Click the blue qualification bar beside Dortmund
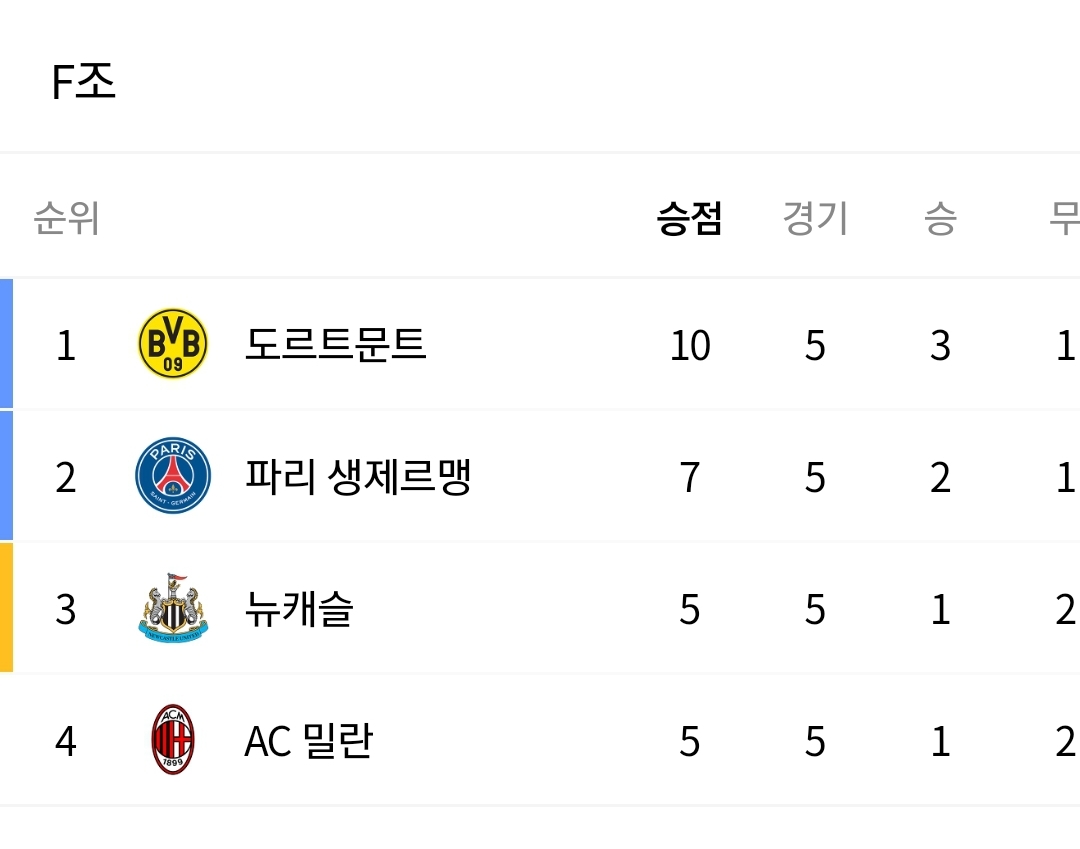The height and width of the screenshot is (849, 1080). coord(6,344)
